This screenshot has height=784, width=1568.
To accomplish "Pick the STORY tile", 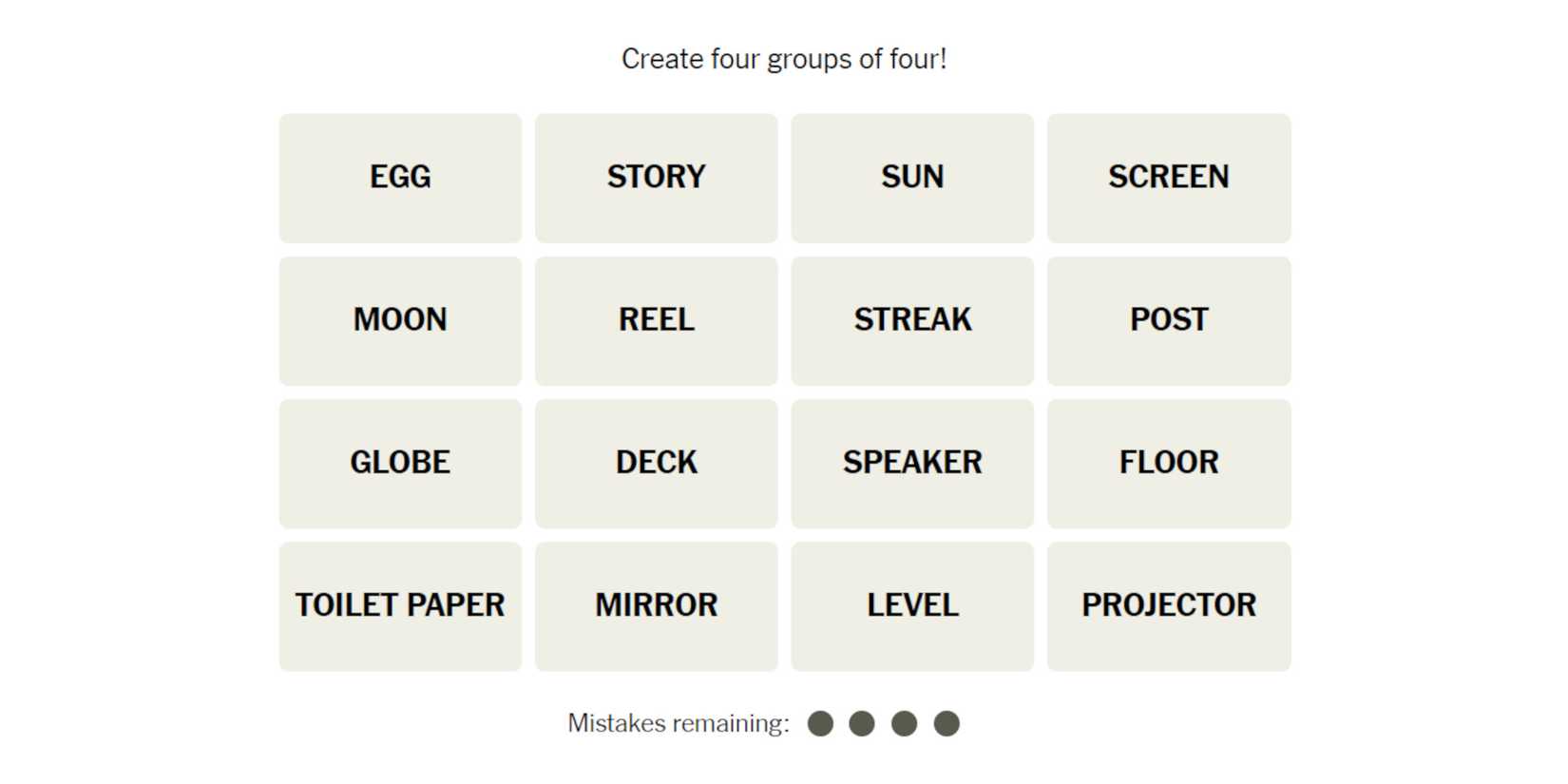I will pos(656,178).
